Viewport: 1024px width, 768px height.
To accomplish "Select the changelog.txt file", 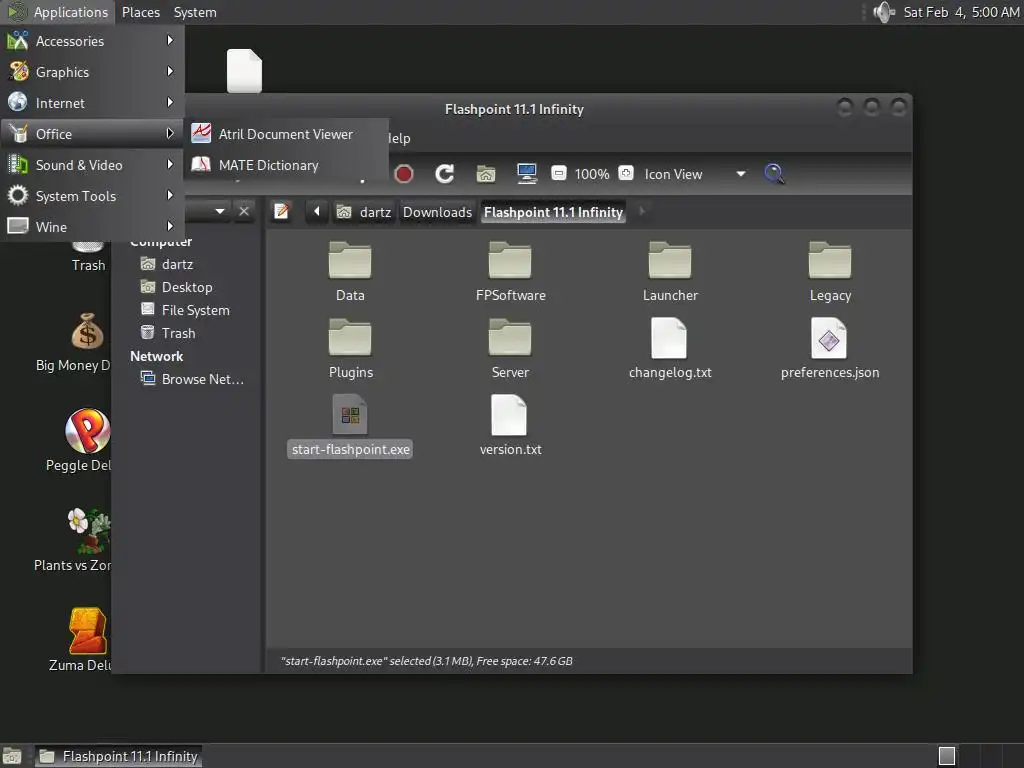I will coord(670,349).
